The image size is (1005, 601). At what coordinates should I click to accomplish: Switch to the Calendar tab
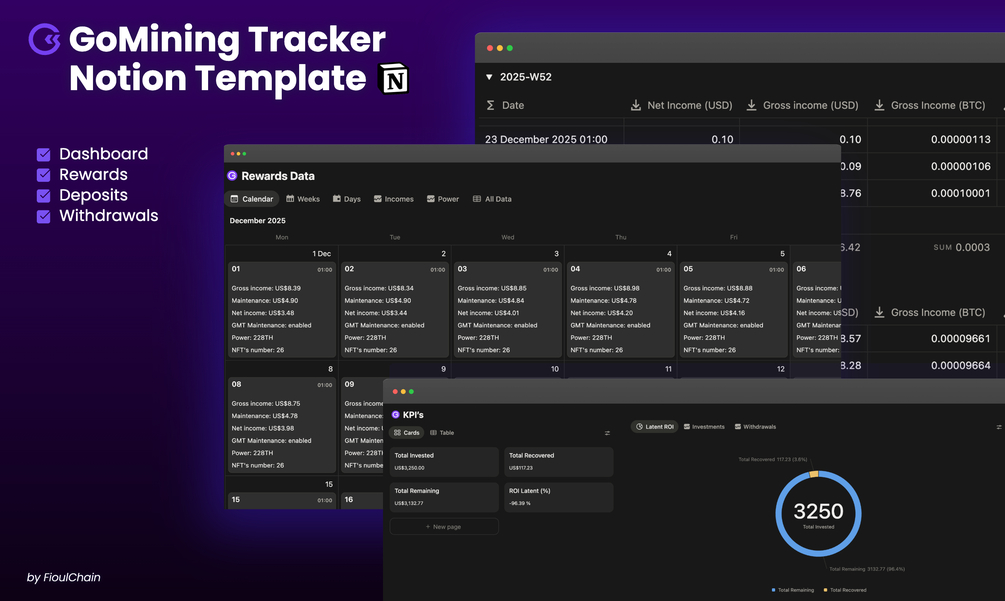tap(251, 199)
